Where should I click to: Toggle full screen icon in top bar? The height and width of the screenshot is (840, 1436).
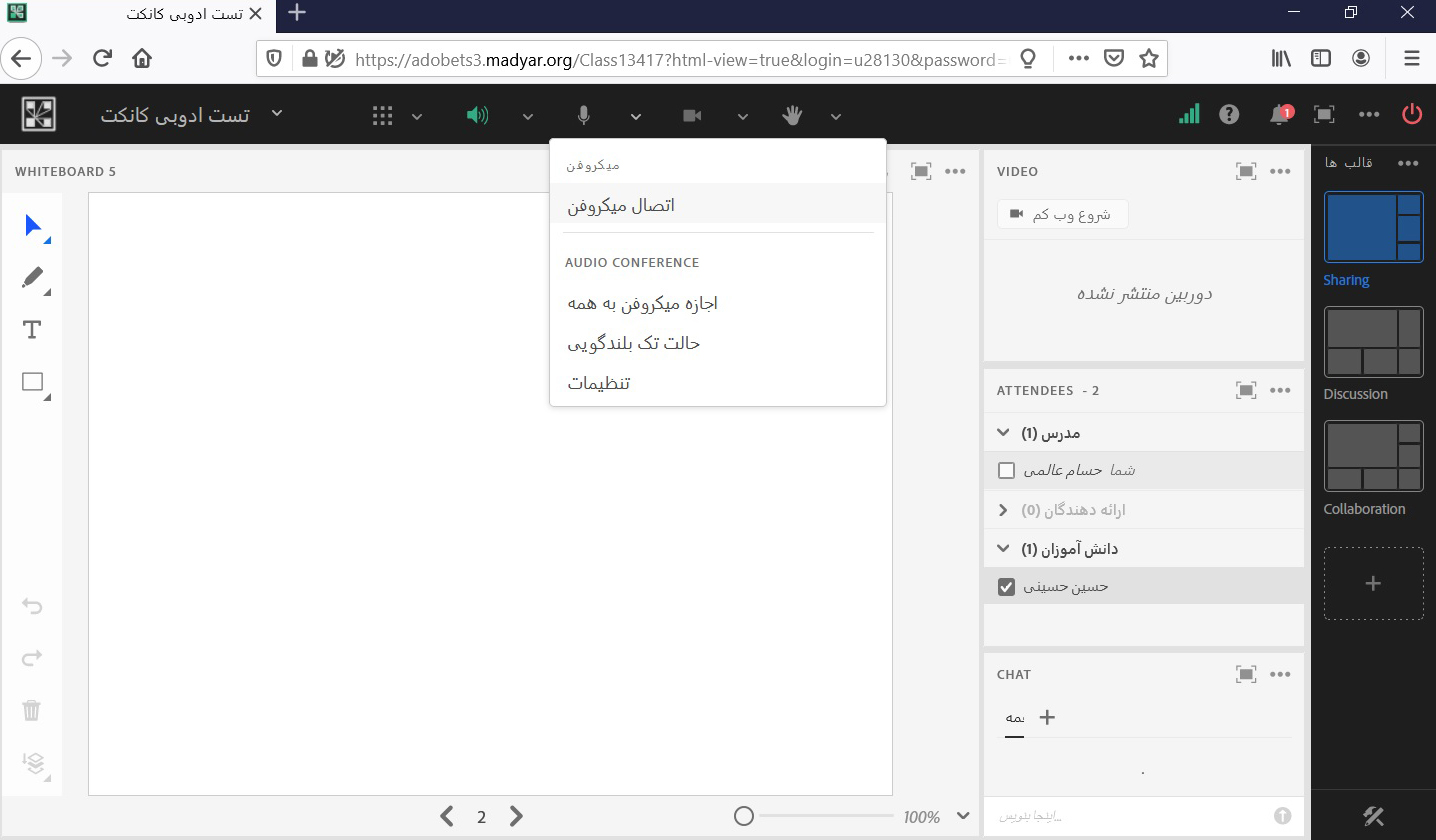pyautogui.click(x=1324, y=115)
